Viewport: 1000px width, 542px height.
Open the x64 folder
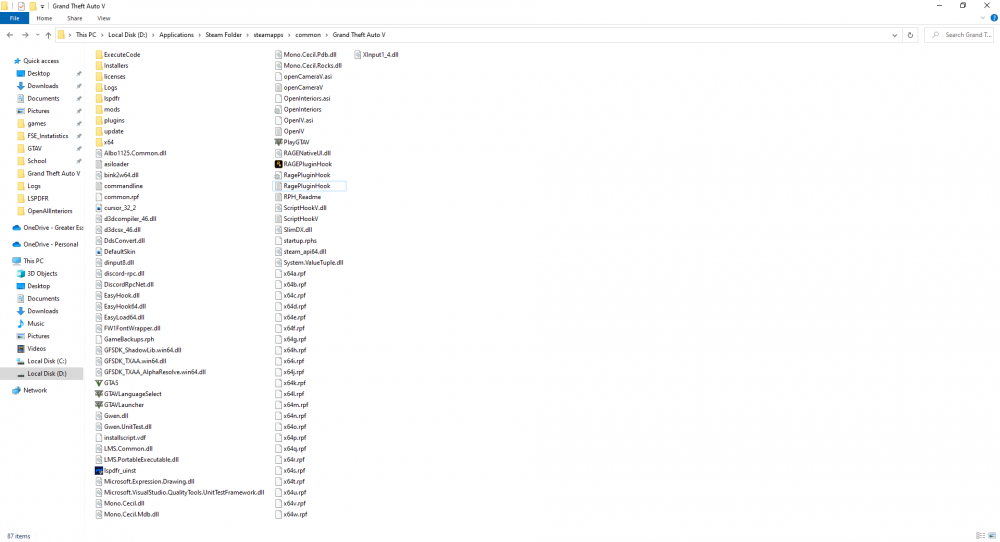coord(104,142)
